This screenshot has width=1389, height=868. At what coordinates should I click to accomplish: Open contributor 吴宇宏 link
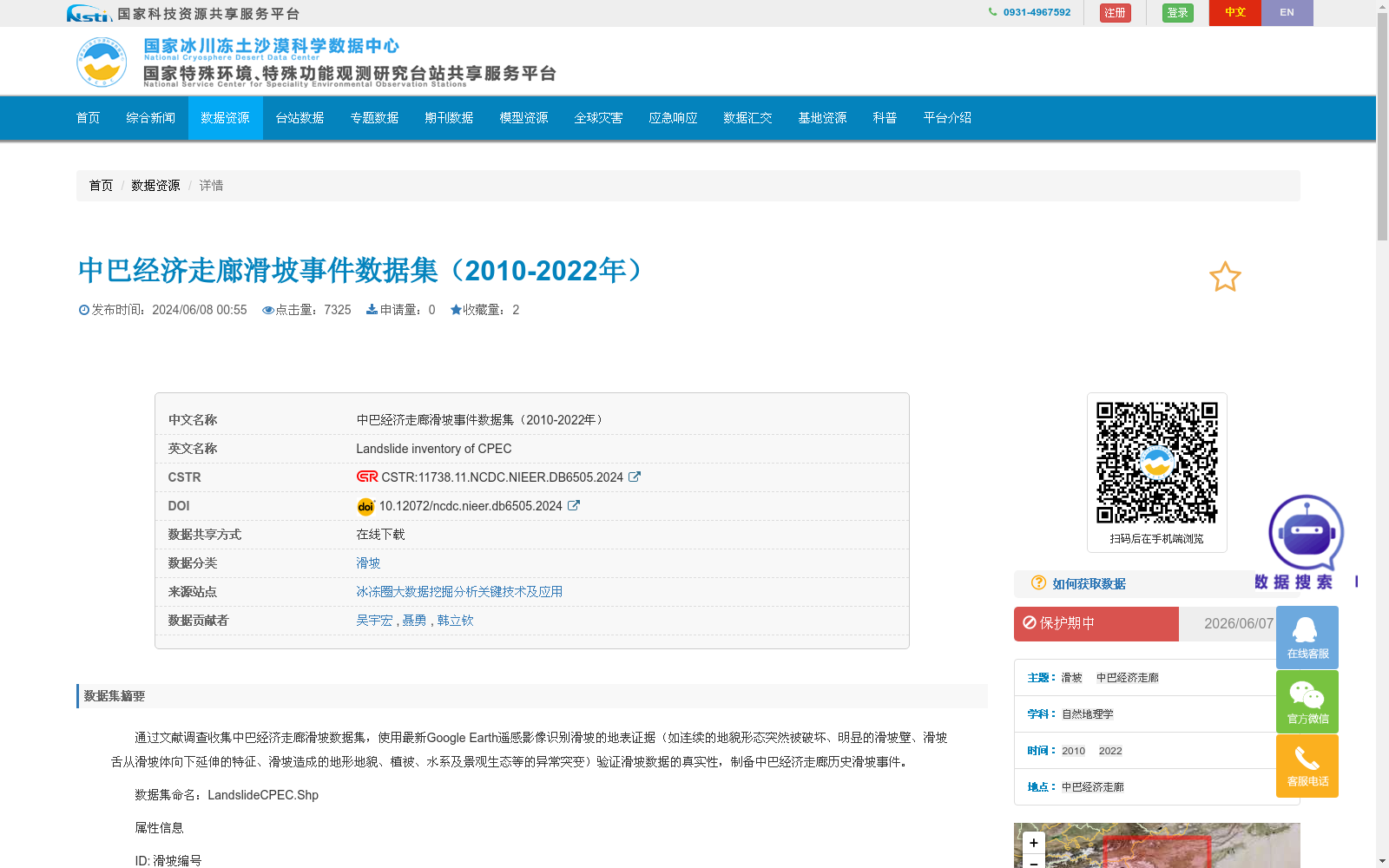point(374,621)
